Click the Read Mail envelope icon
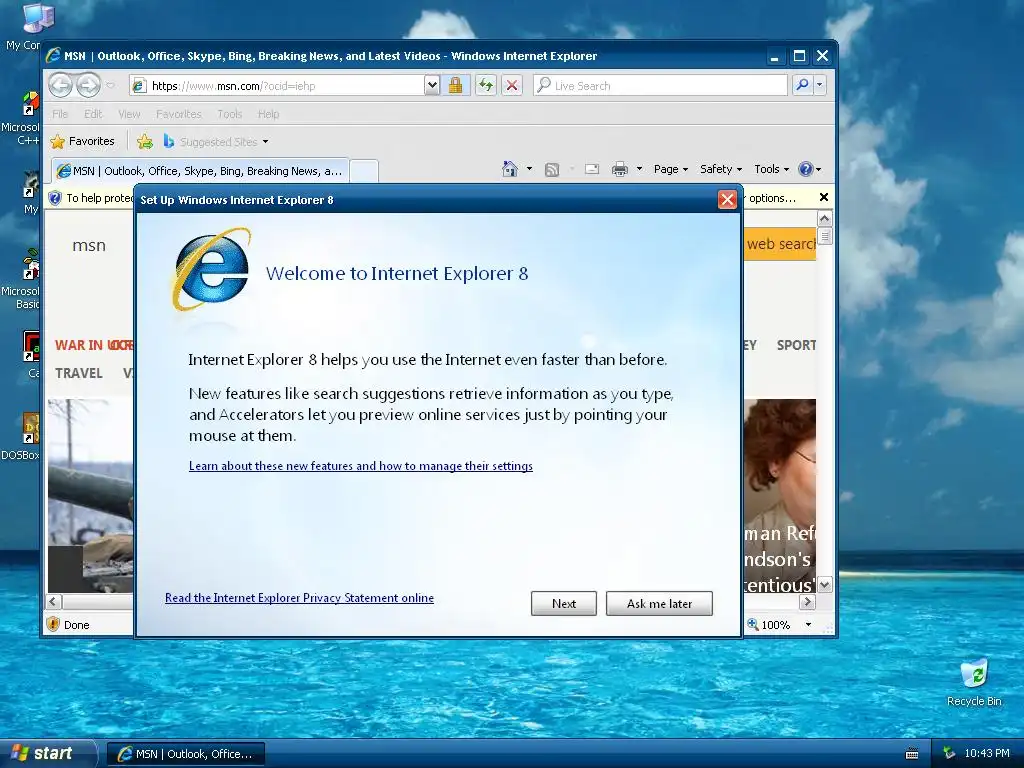The width and height of the screenshot is (1024, 768). point(592,169)
